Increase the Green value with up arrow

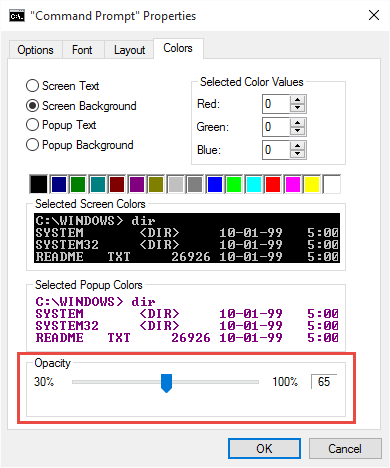click(x=298, y=123)
